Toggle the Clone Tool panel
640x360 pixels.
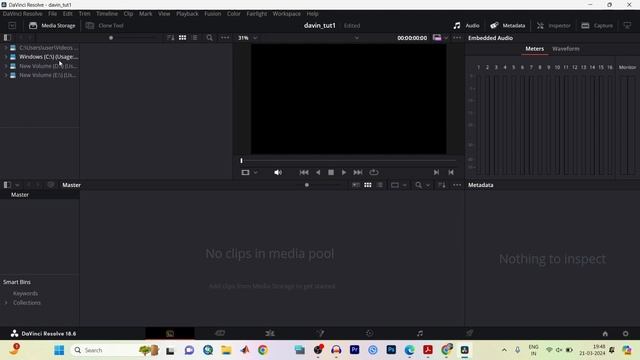click(x=104, y=25)
